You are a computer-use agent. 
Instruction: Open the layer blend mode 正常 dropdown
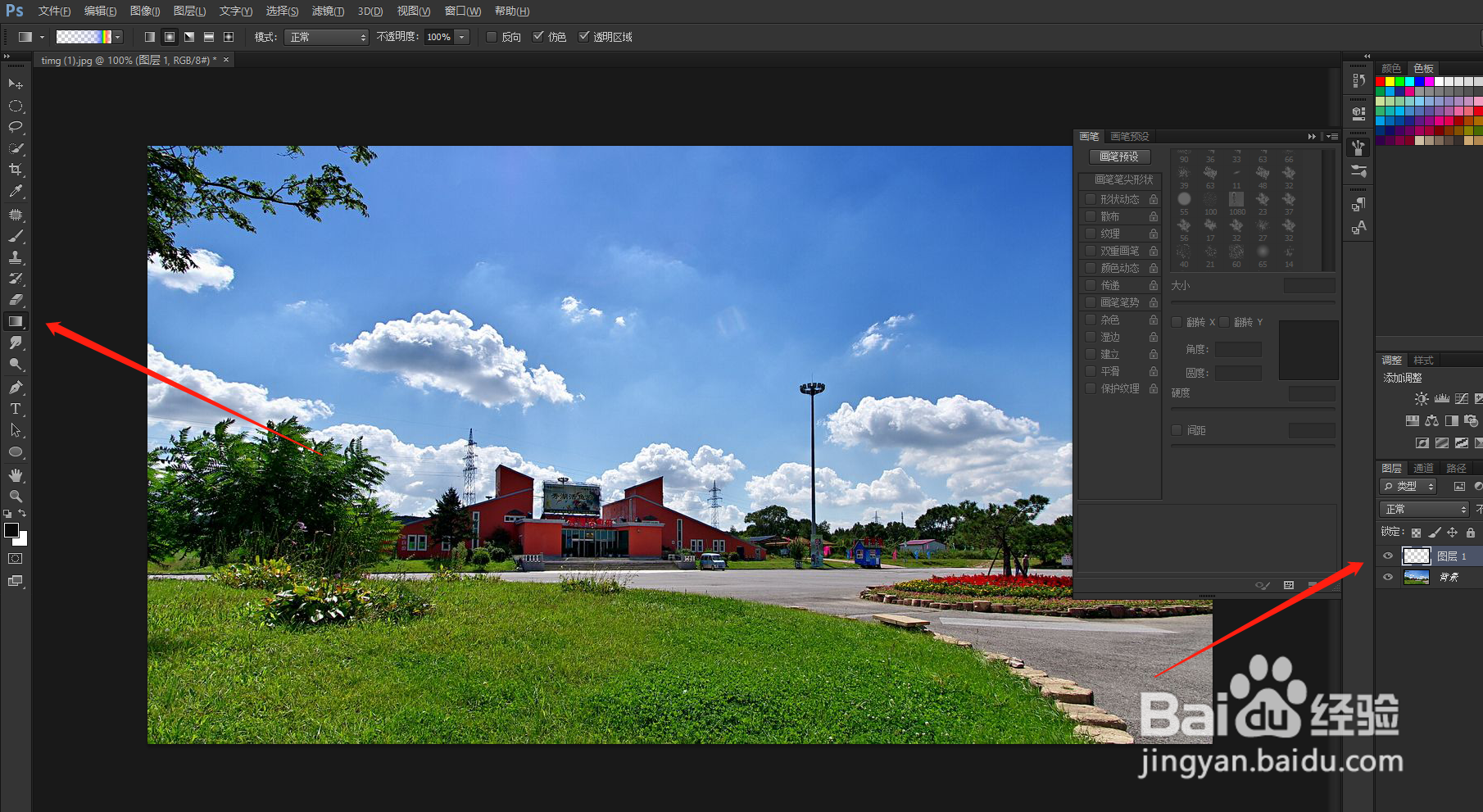(1425, 509)
